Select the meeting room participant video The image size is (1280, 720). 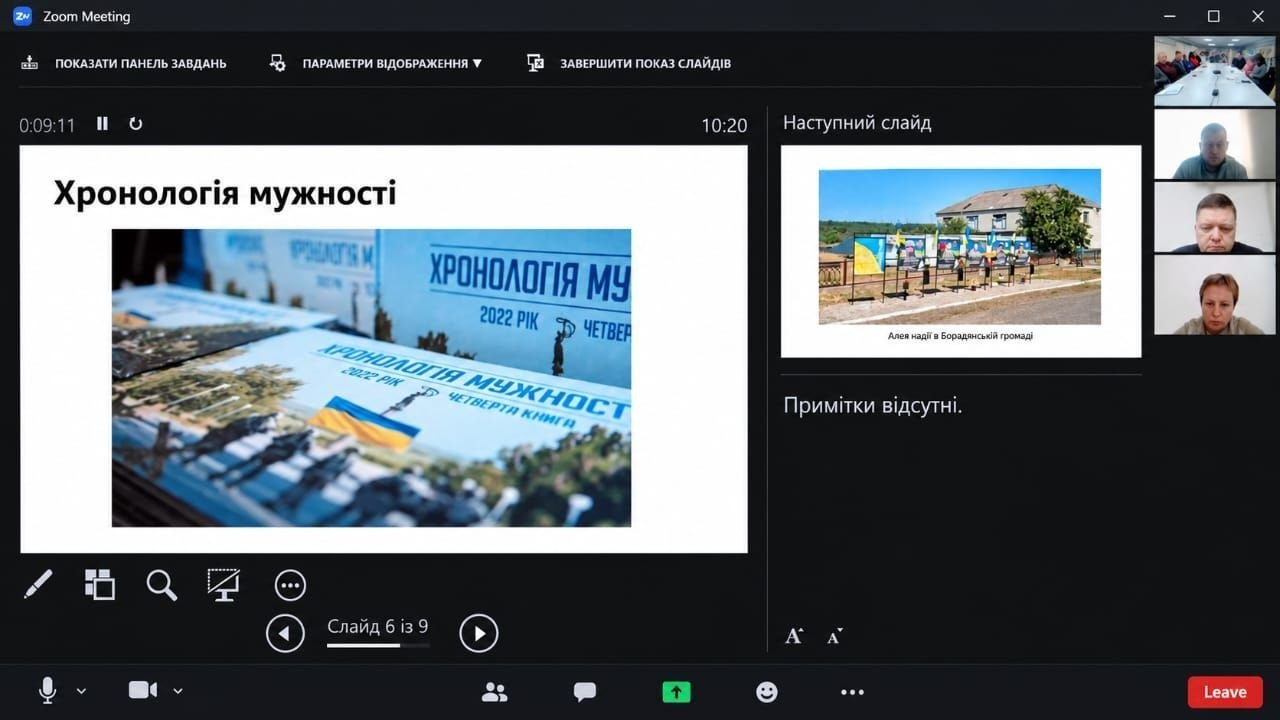click(x=1215, y=71)
